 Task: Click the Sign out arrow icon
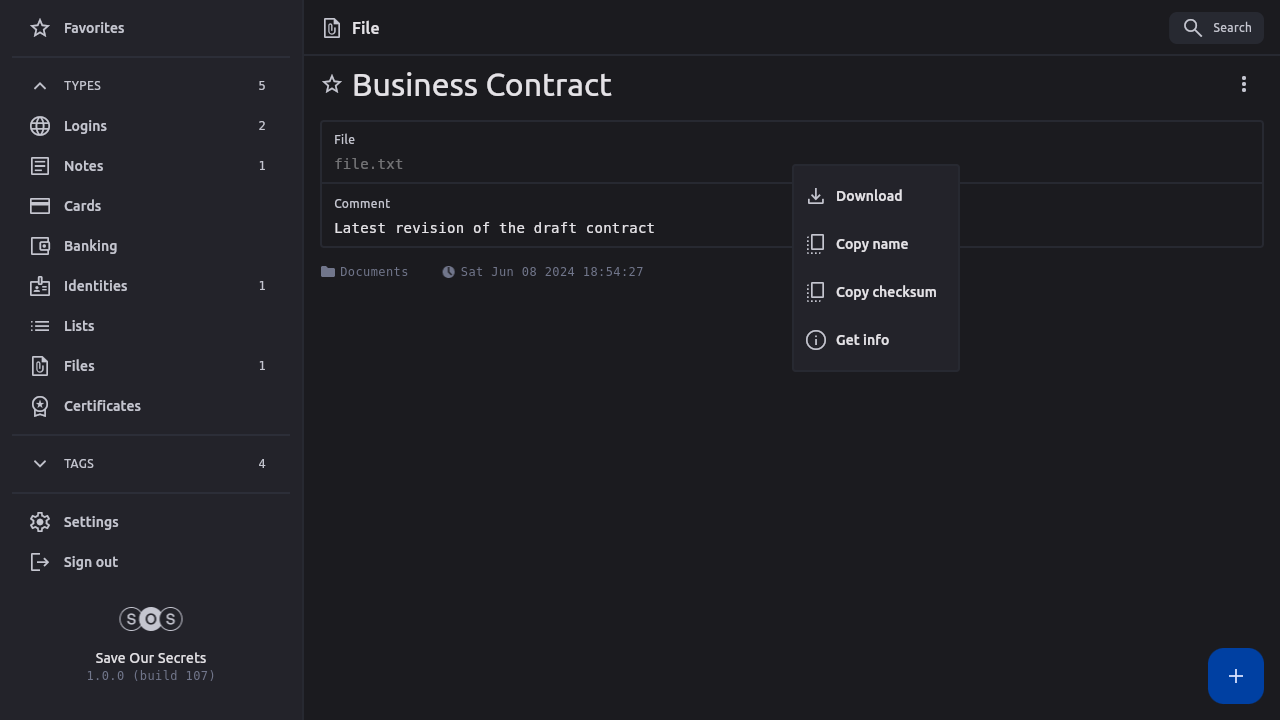(40, 562)
